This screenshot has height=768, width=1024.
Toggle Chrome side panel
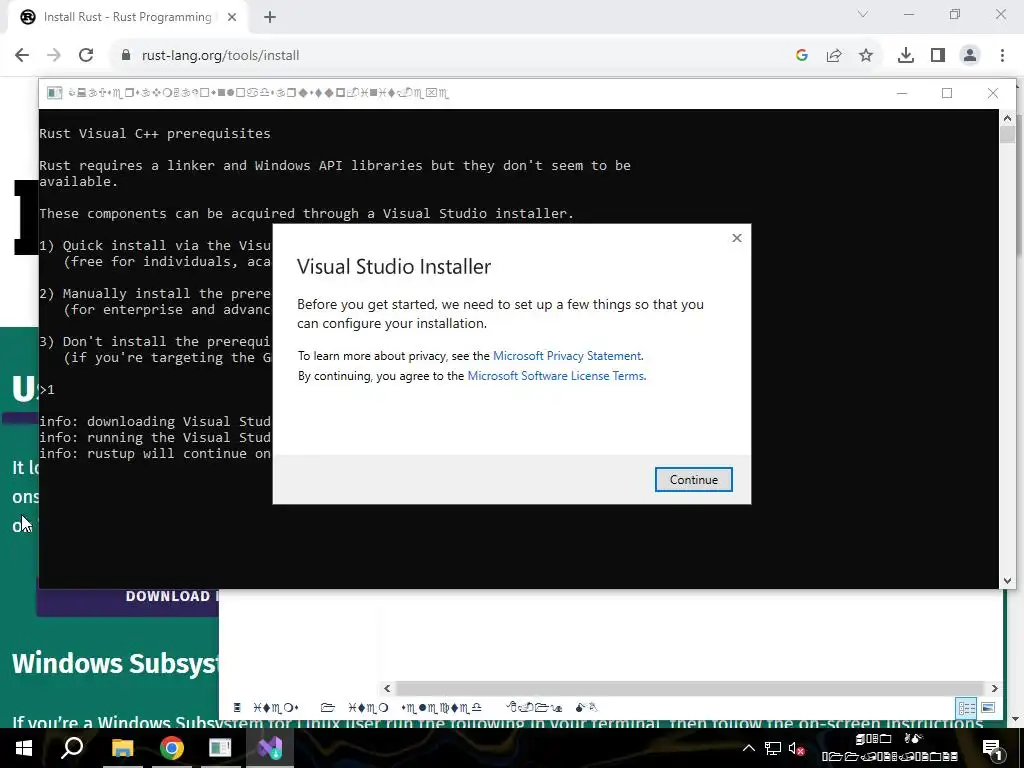(x=938, y=56)
